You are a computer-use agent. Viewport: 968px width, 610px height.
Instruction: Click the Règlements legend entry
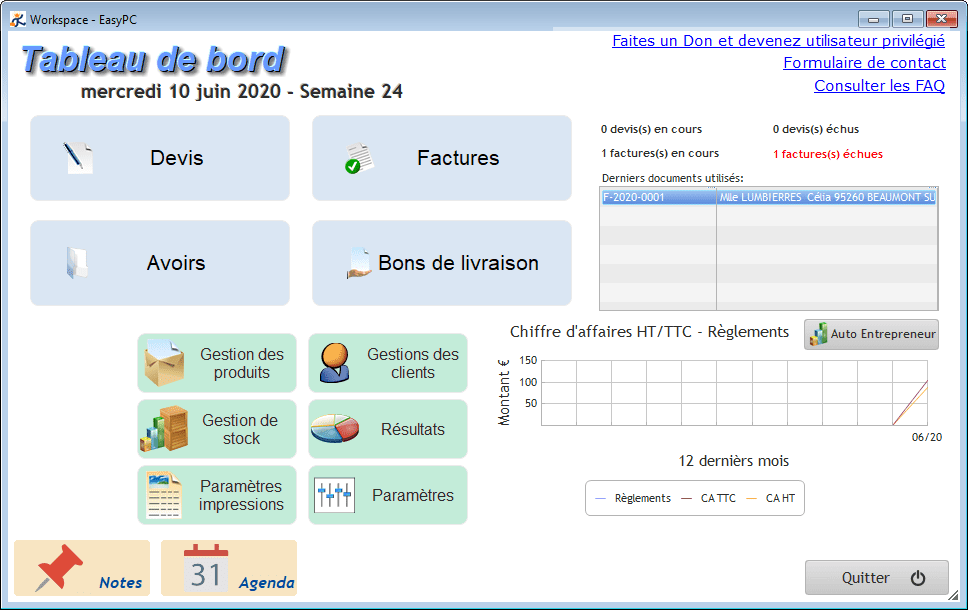coord(633,498)
